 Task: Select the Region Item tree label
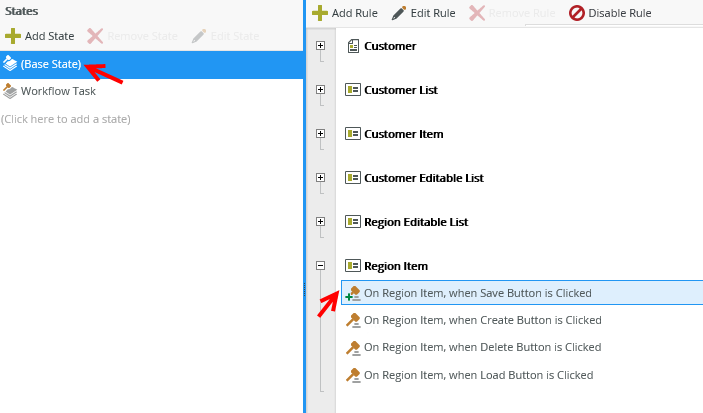[396, 266]
